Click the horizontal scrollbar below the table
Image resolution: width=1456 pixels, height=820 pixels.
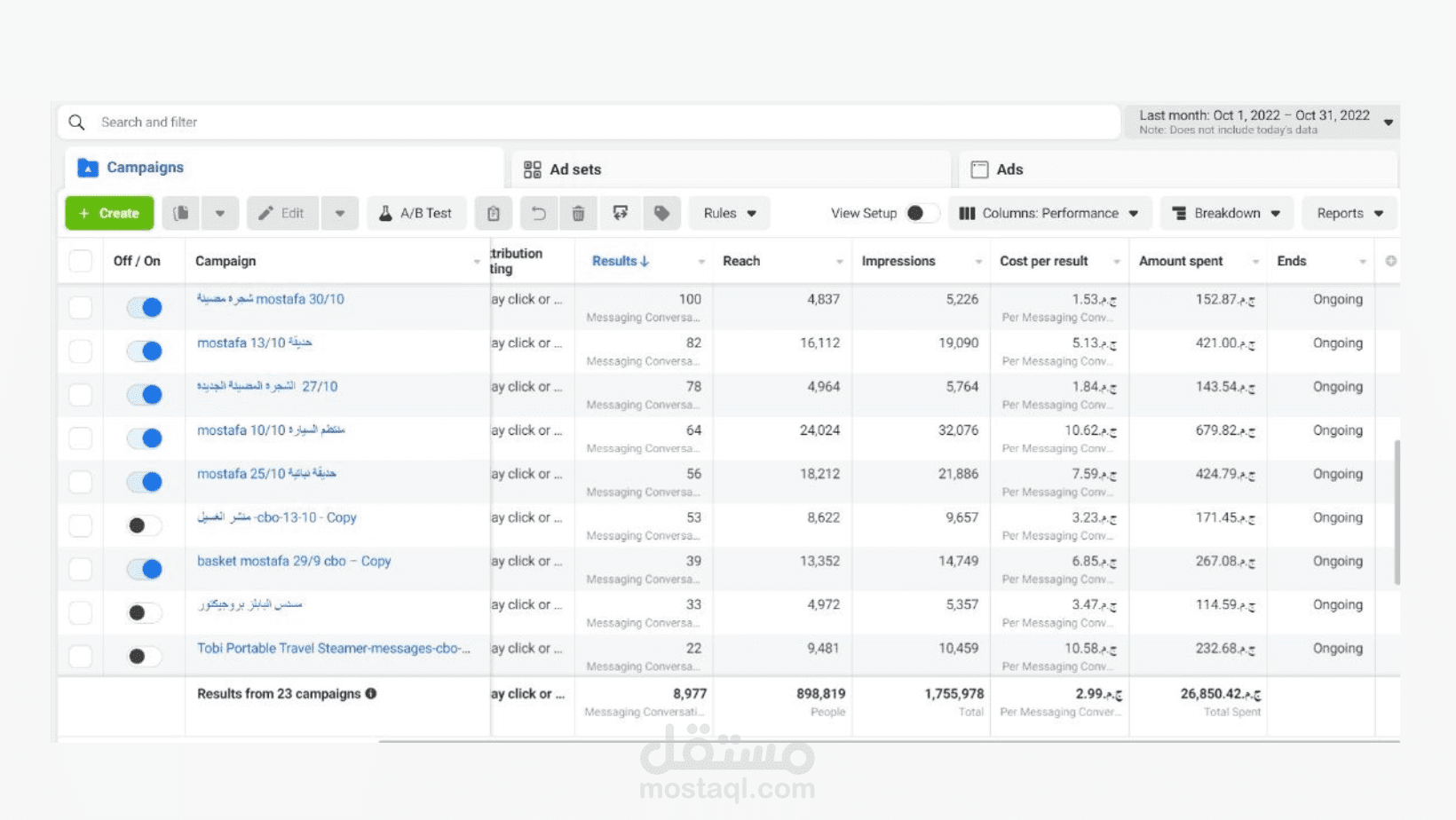889,740
